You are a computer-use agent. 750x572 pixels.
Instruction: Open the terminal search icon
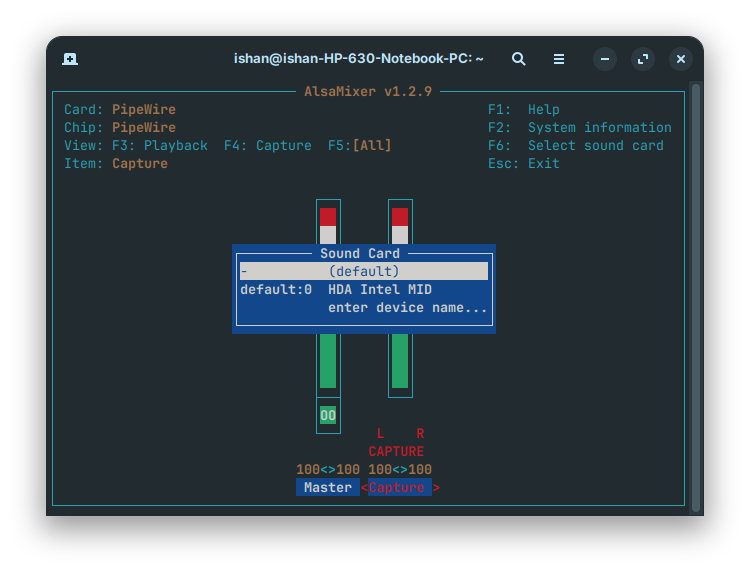pos(518,59)
